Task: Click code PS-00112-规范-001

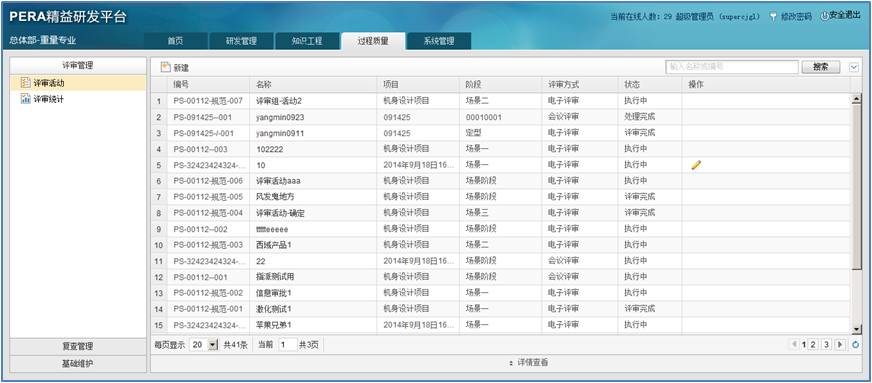Action: pyautogui.click(x=208, y=309)
